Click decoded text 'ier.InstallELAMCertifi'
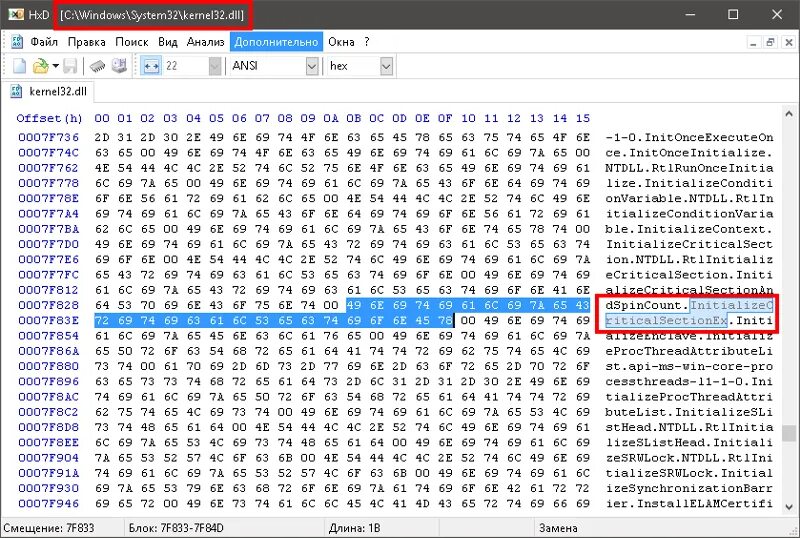This screenshot has height=538, width=800. point(689,503)
